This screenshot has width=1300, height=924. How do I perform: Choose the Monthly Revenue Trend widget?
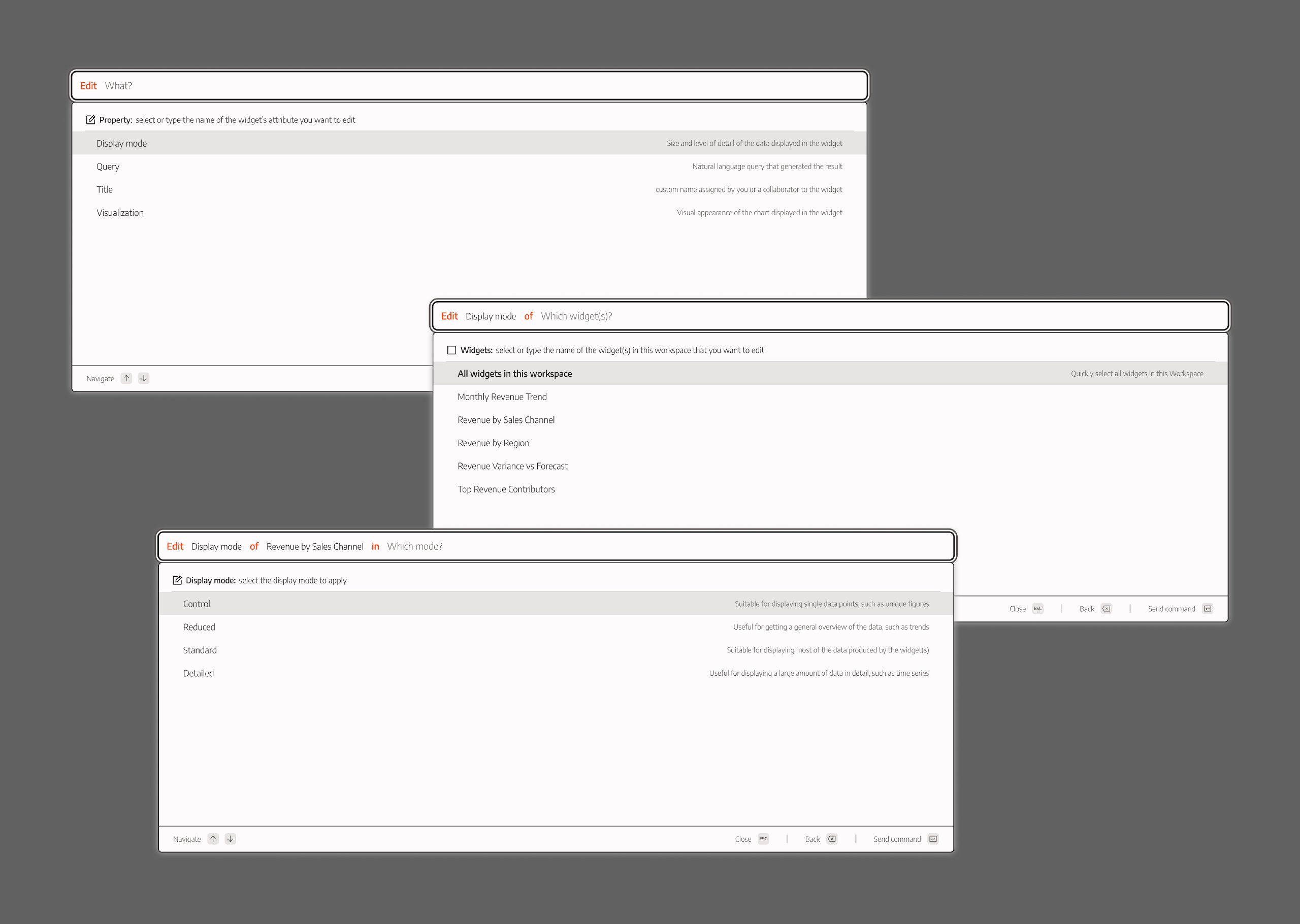click(x=502, y=397)
